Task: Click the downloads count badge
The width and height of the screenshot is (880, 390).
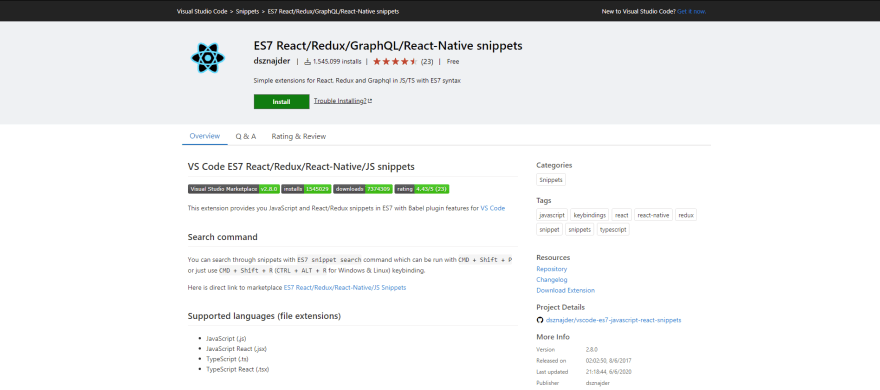Action: 363,189
